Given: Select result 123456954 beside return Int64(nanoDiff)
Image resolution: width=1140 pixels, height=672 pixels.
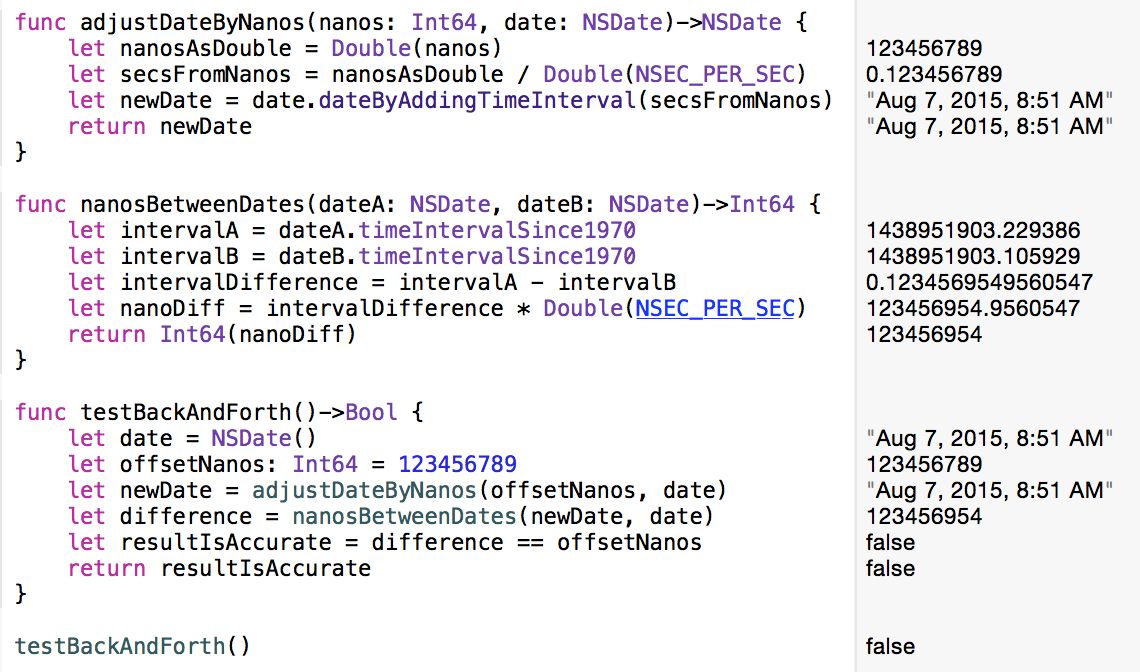Looking at the screenshot, I should (924, 335).
